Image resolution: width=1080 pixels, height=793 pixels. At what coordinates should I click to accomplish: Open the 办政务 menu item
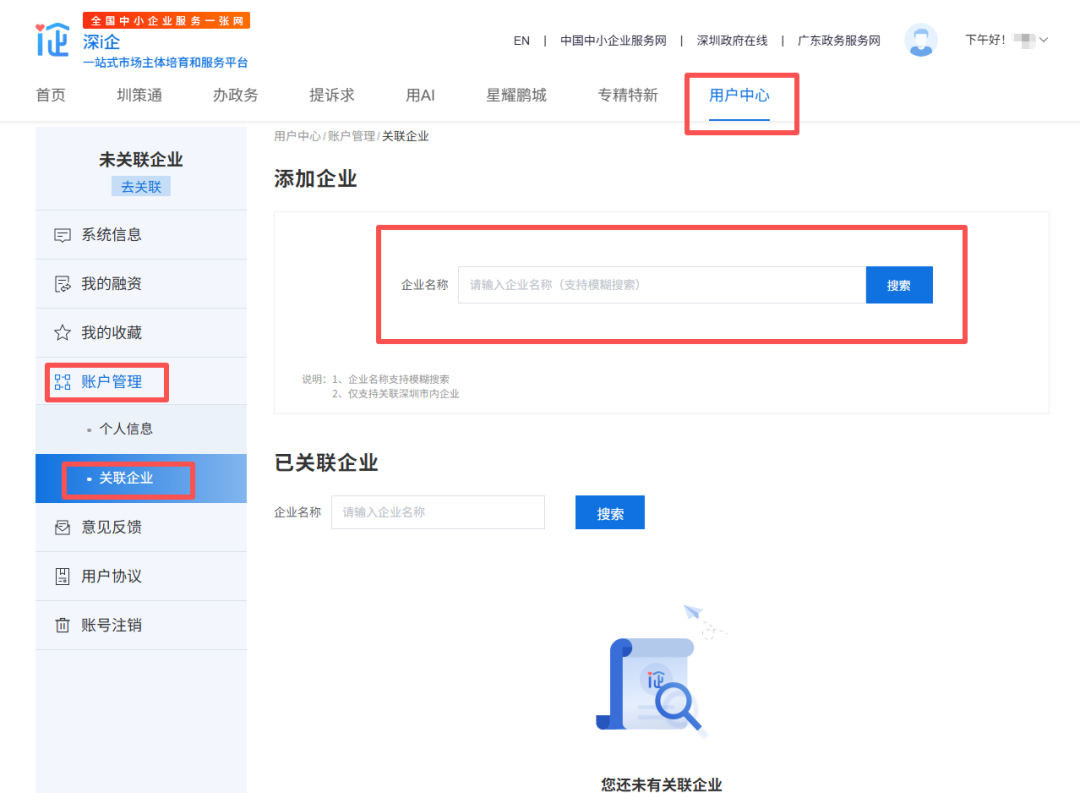235,95
